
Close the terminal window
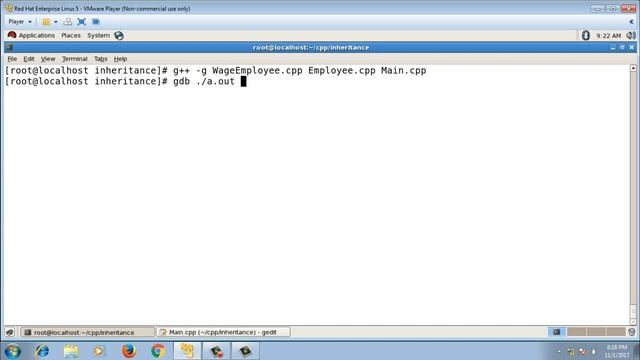[x=631, y=47]
